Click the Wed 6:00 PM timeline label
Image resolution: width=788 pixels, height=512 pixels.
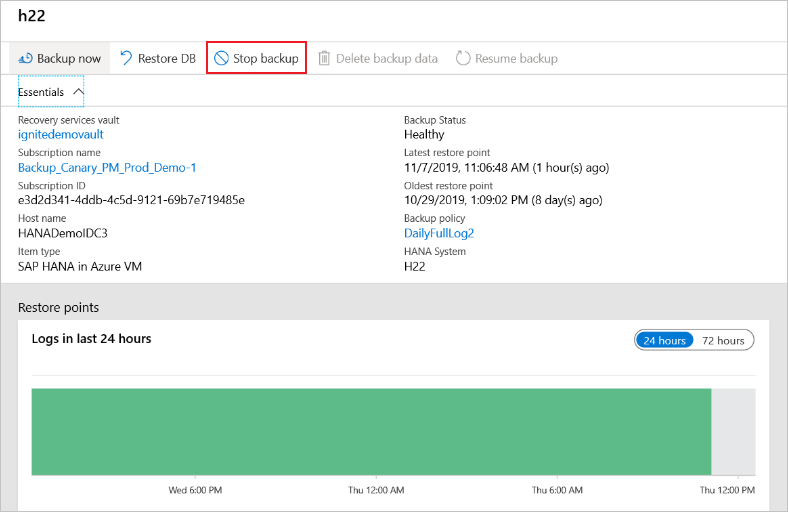[x=195, y=490]
